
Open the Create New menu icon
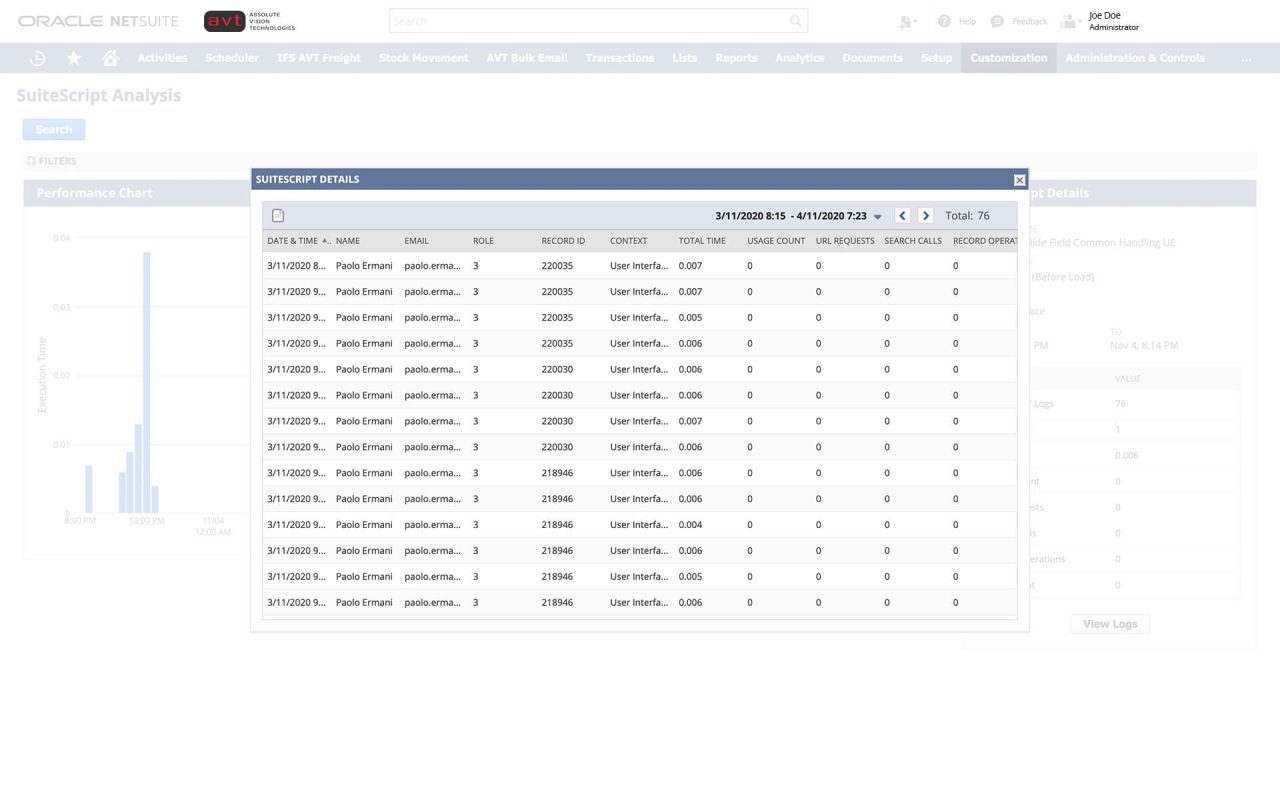[x=906, y=20]
